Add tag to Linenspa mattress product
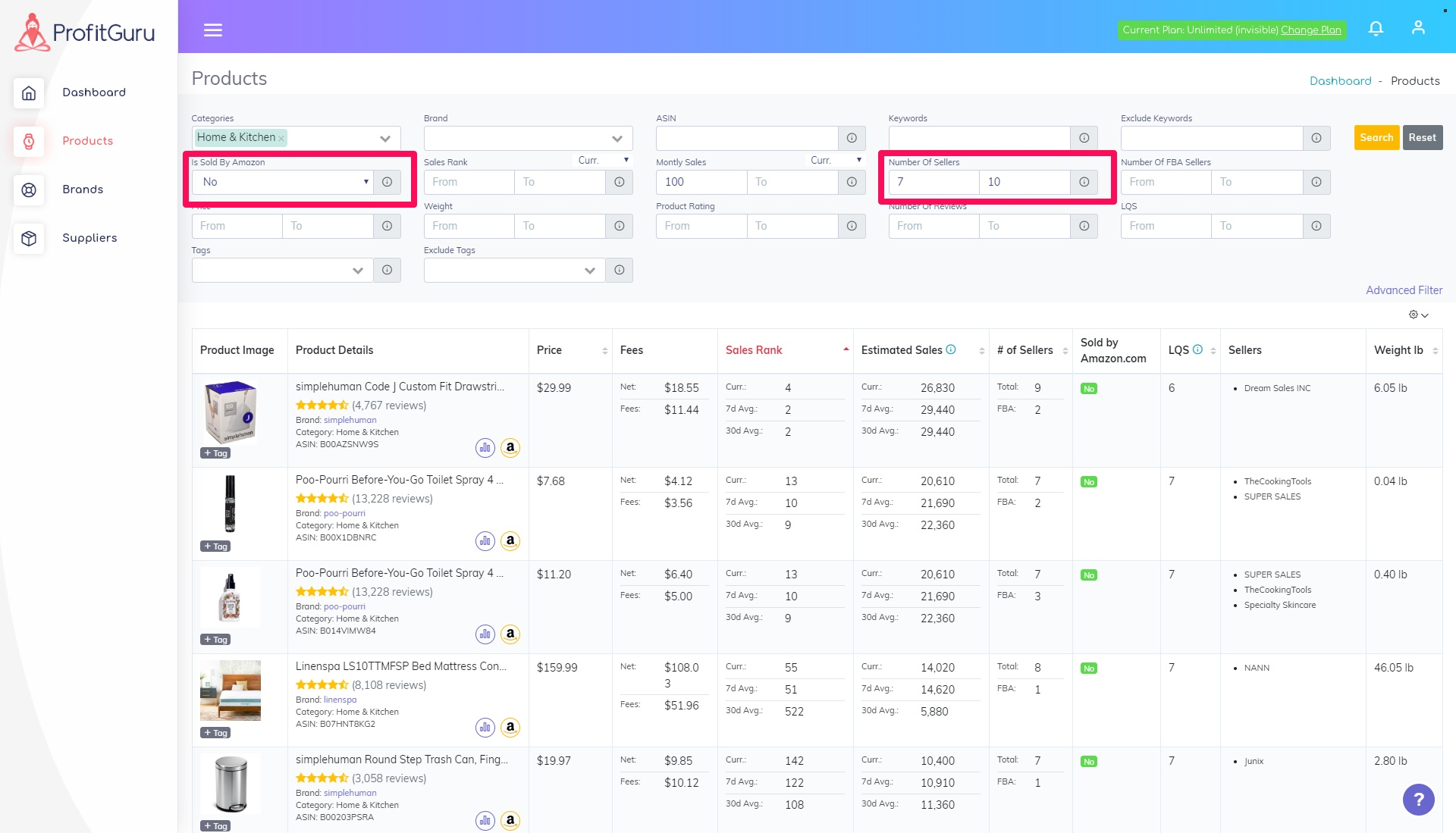This screenshot has width=1456, height=833. coord(215,733)
